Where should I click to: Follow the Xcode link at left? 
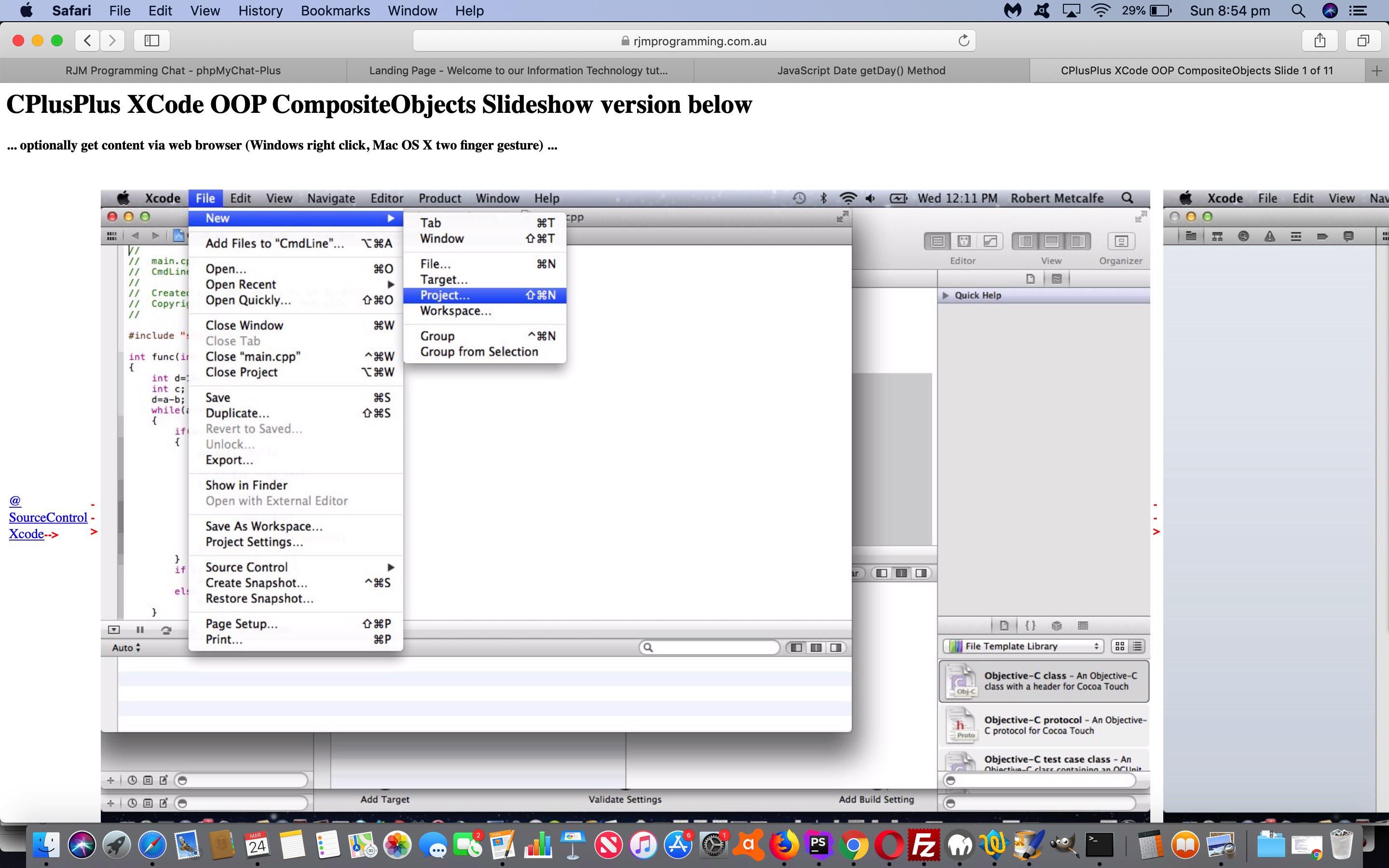coord(27,534)
